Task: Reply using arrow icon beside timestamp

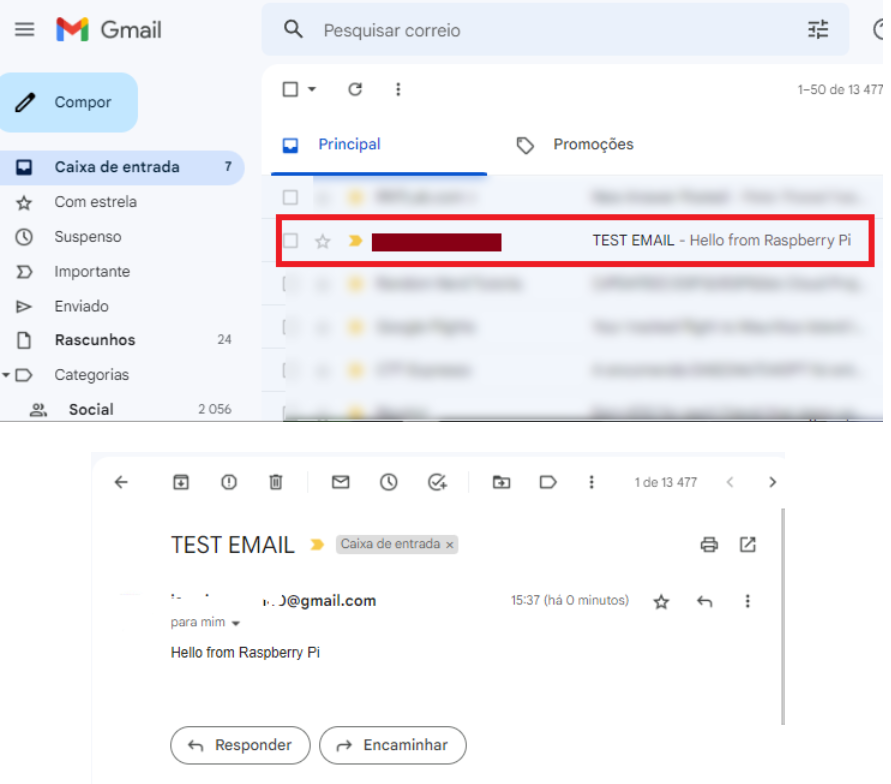Action: [x=705, y=601]
